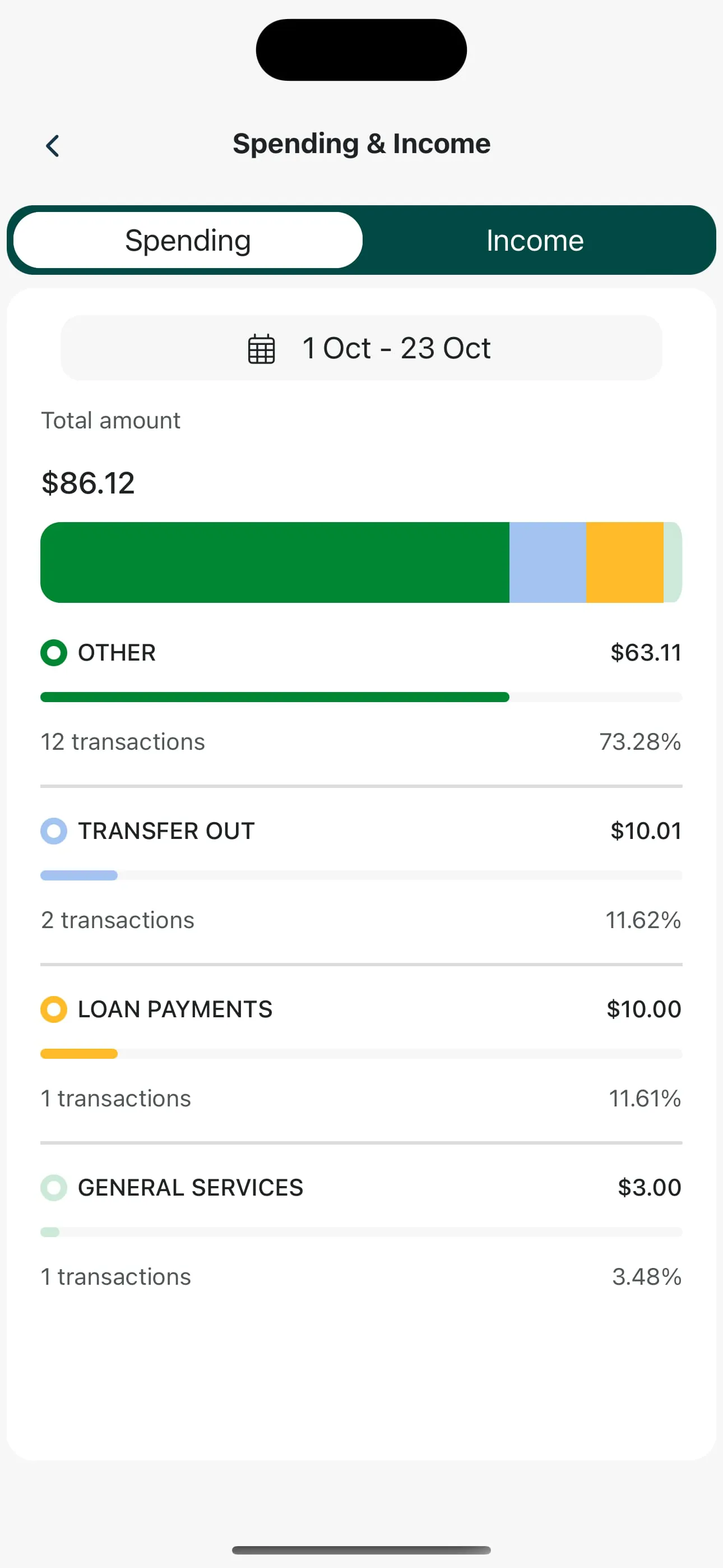723x1568 pixels.
Task: Select the Spending tab
Action: [188, 241]
